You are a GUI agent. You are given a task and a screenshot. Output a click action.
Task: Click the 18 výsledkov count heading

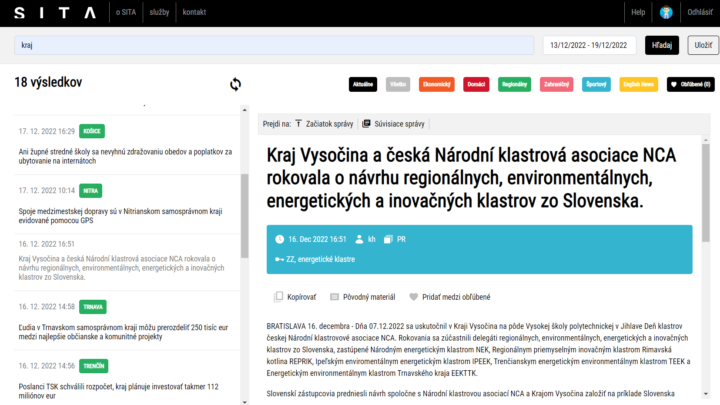[48, 82]
